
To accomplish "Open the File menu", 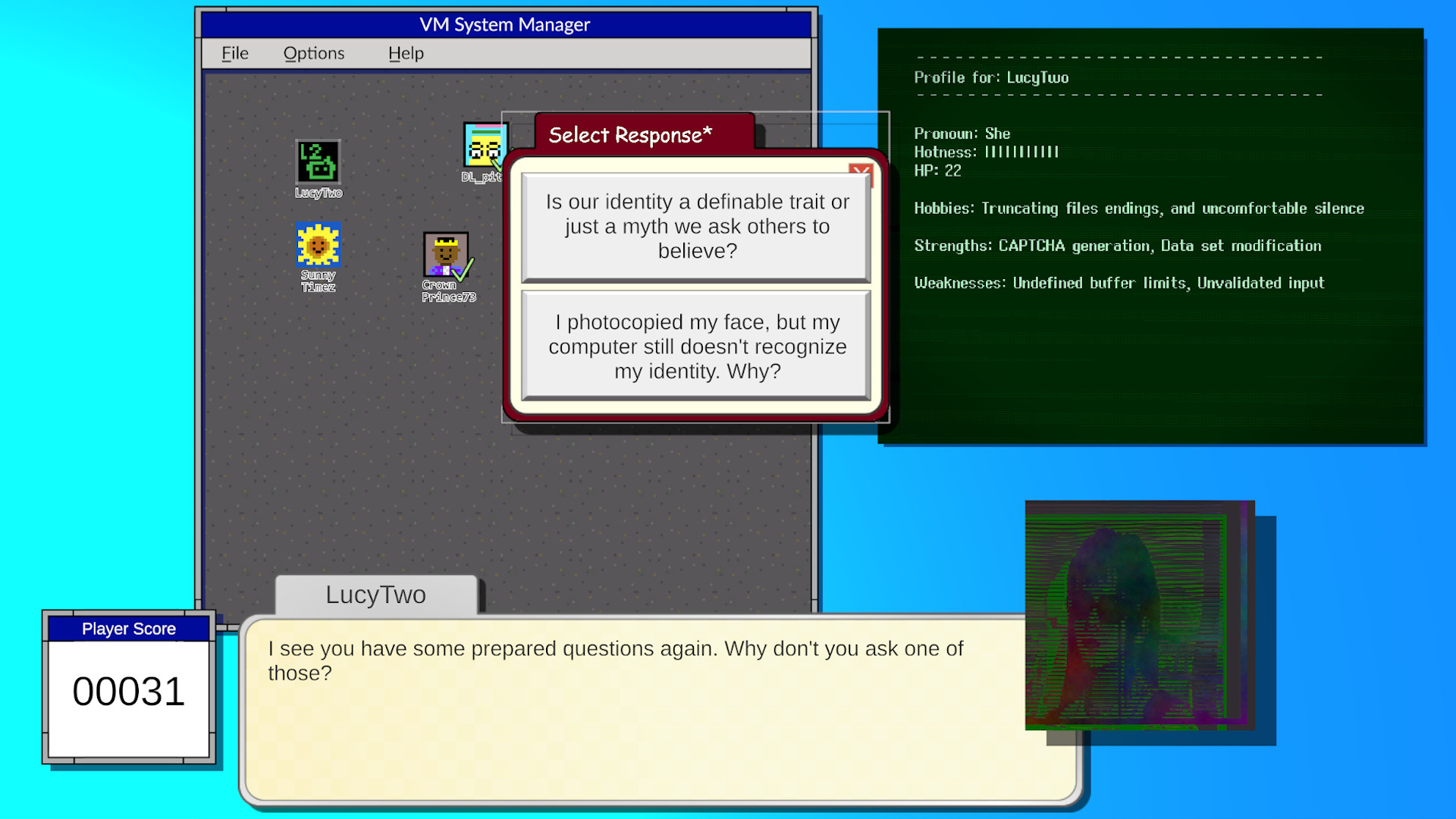I will [x=234, y=53].
